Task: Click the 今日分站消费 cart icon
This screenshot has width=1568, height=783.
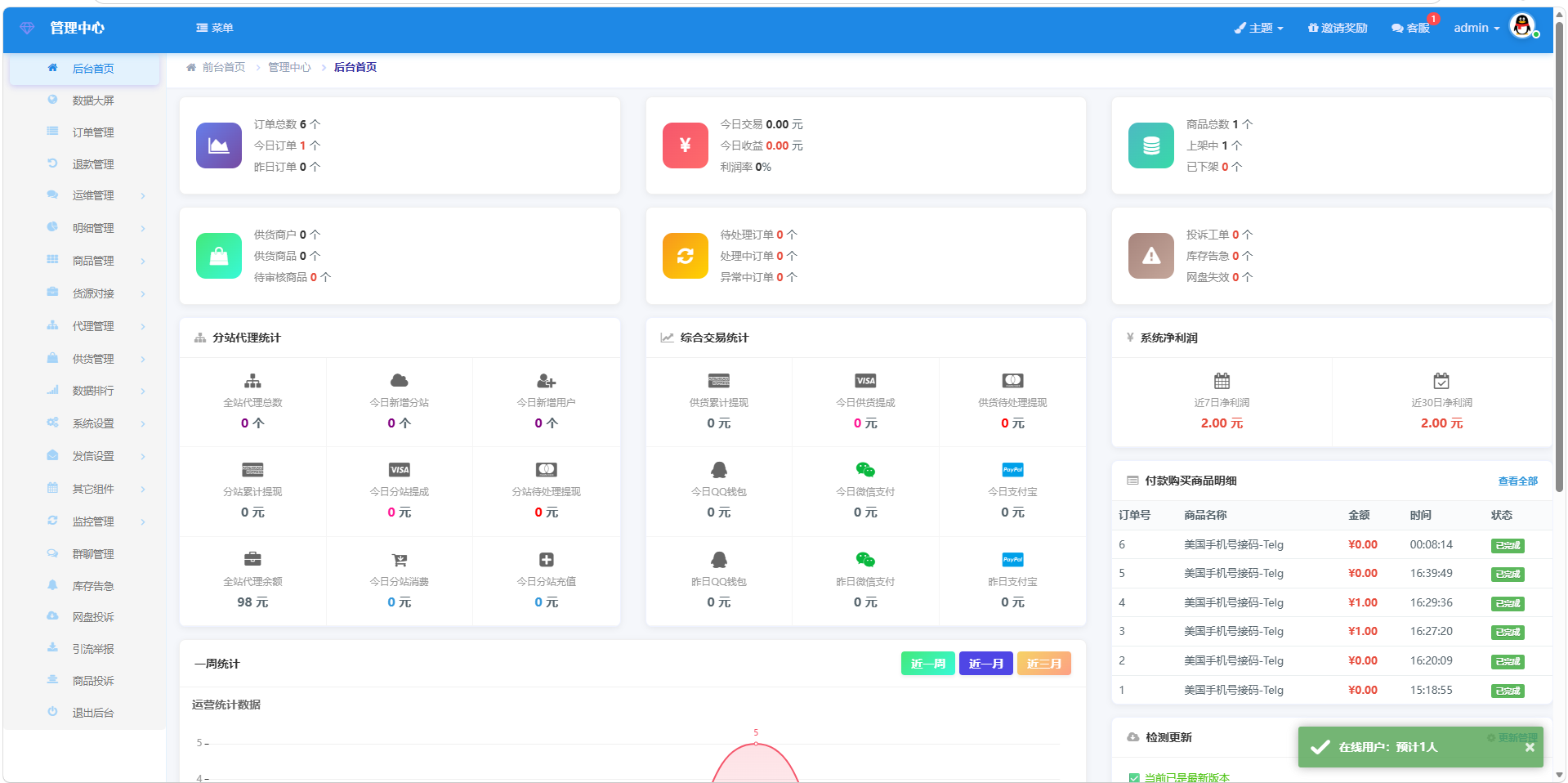Action: (399, 560)
